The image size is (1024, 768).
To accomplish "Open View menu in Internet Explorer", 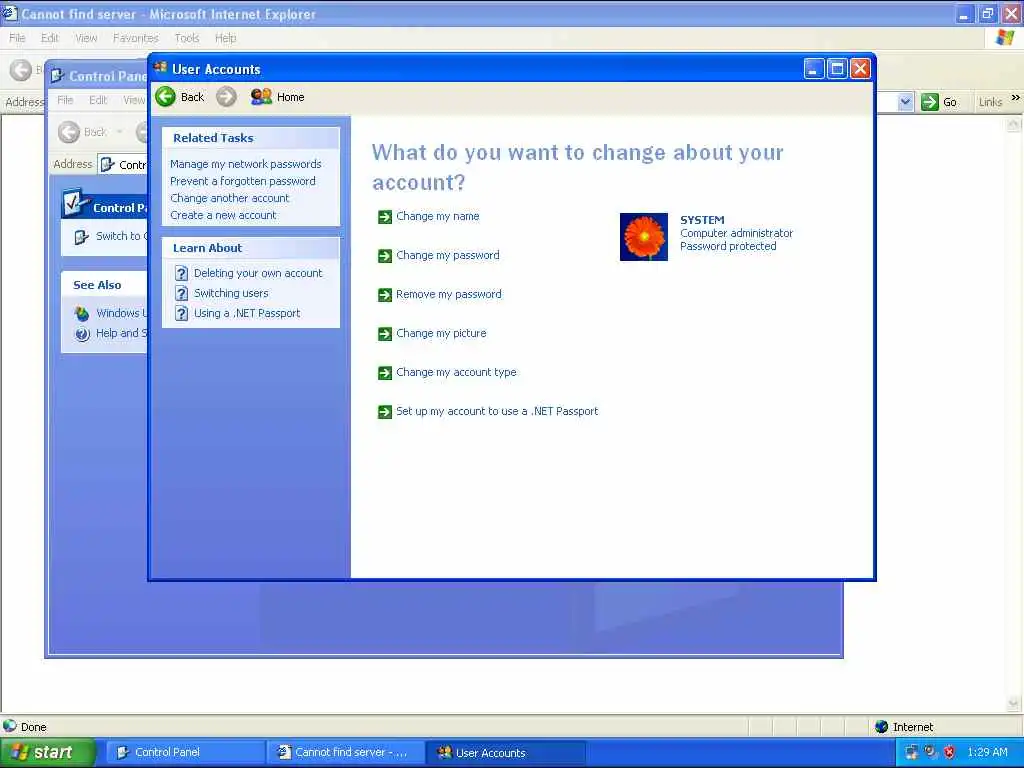I will pyautogui.click(x=86, y=38).
